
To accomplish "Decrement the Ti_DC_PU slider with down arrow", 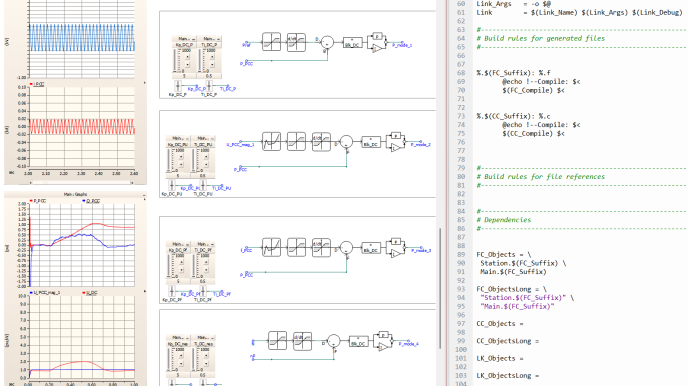I will tap(206, 164).
